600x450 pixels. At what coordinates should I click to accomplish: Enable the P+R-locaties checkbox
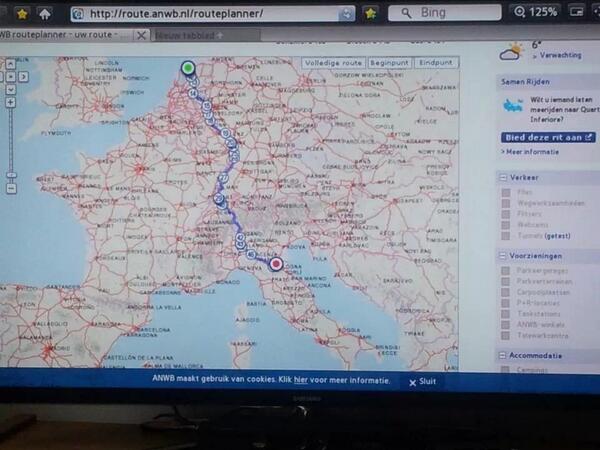[505, 303]
